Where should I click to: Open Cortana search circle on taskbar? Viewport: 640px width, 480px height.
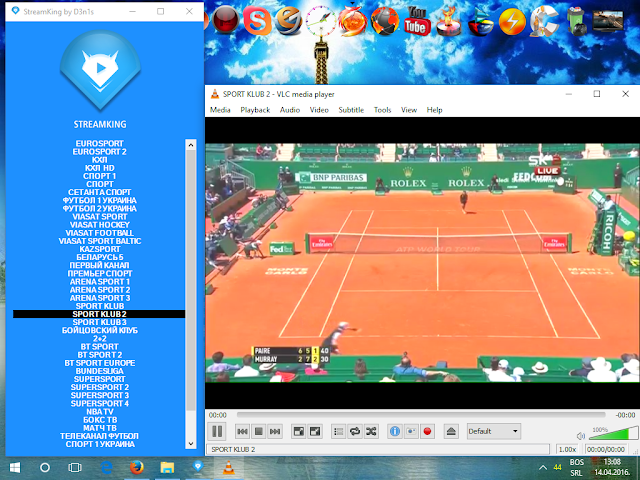point(45,468)
